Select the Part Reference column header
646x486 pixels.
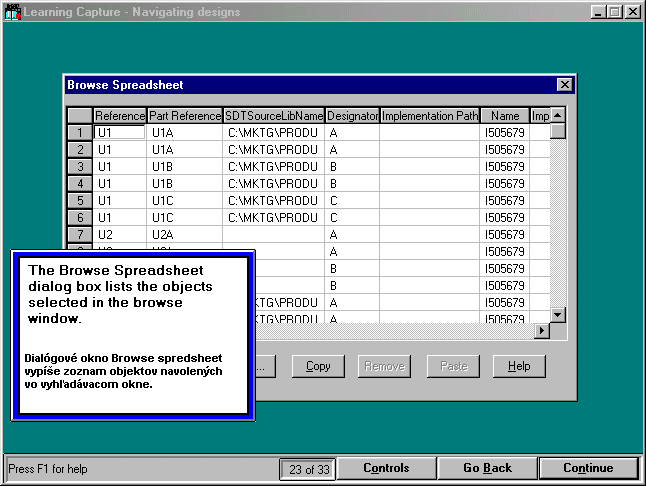[184, 116]
